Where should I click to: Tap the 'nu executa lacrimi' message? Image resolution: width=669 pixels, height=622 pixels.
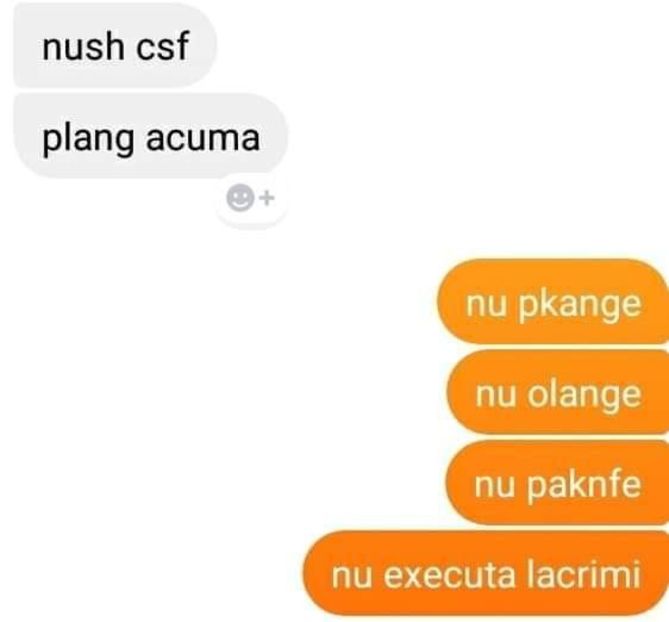coord(486,574)
